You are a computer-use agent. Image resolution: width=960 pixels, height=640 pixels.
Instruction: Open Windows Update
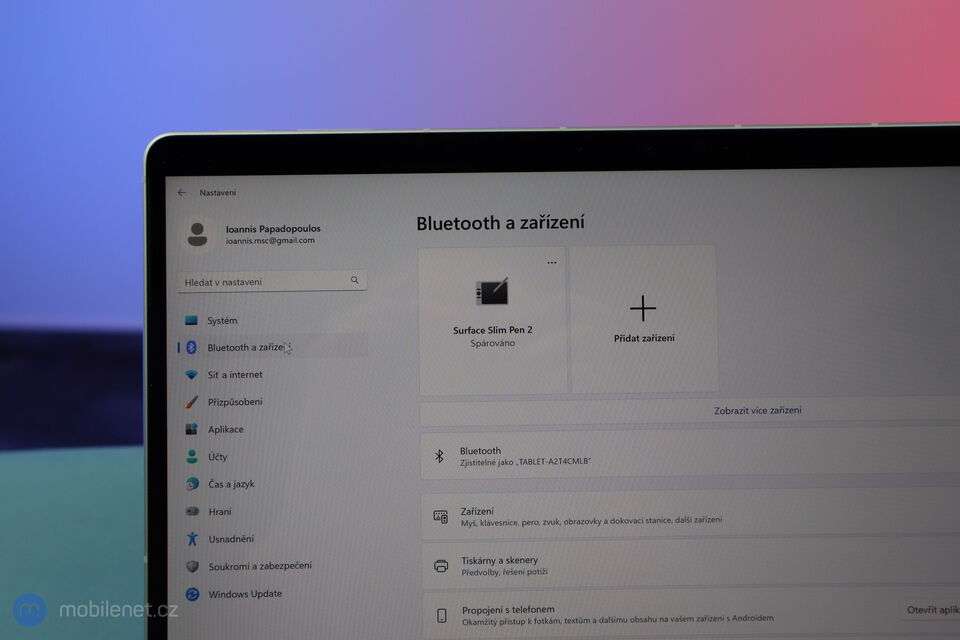[x=245, y=594]
